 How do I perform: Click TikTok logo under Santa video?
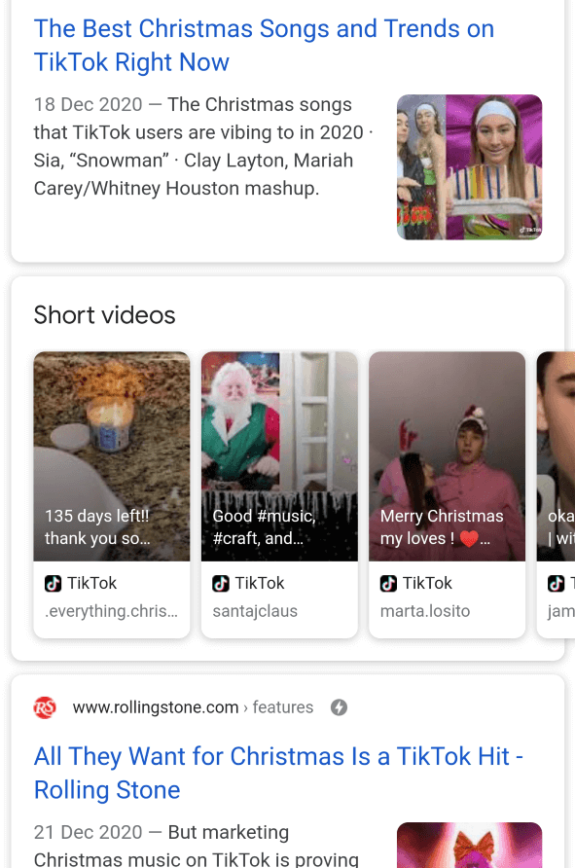pyautogui.click(x=221, y=583)
